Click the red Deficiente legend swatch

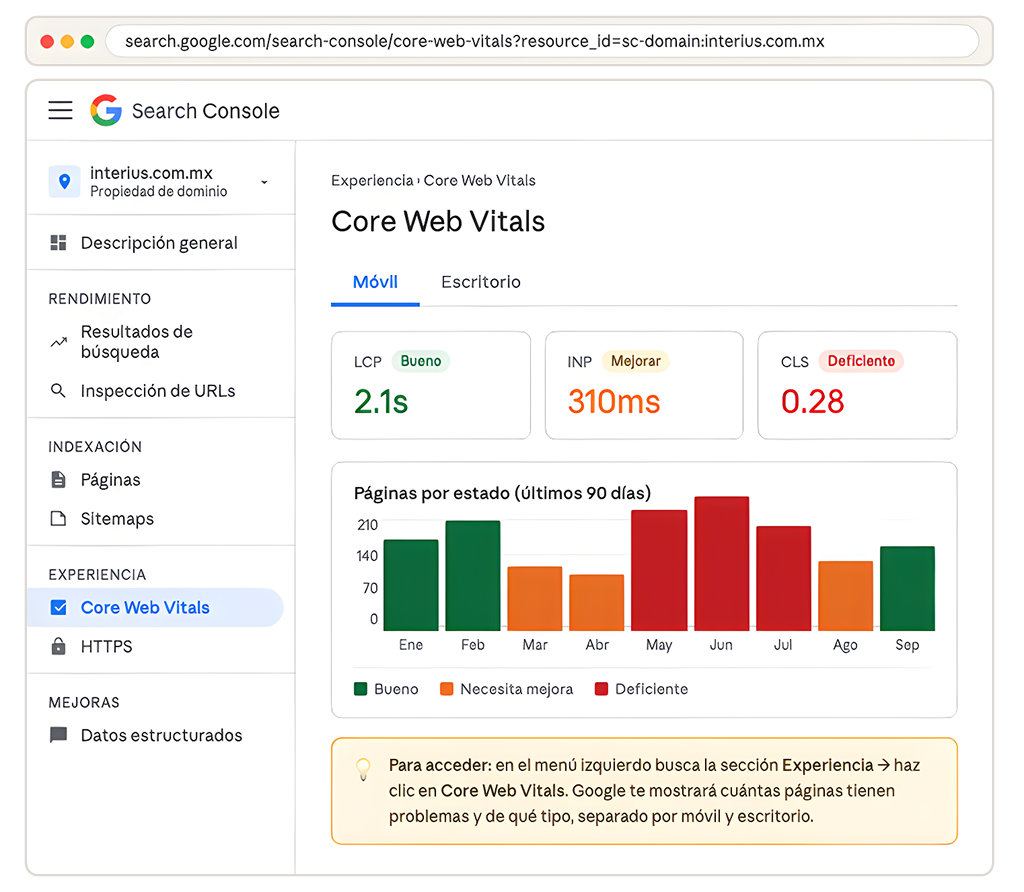click(x=601, y=689)
